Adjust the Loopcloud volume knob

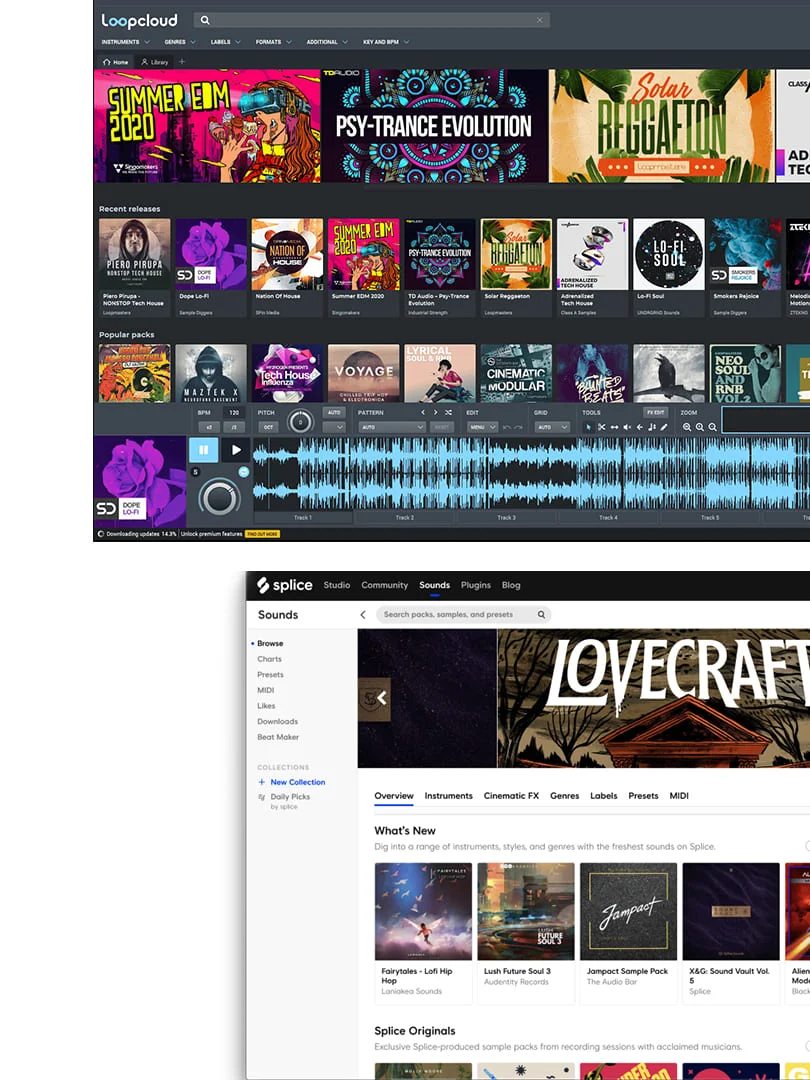click(x=219, y=497)
